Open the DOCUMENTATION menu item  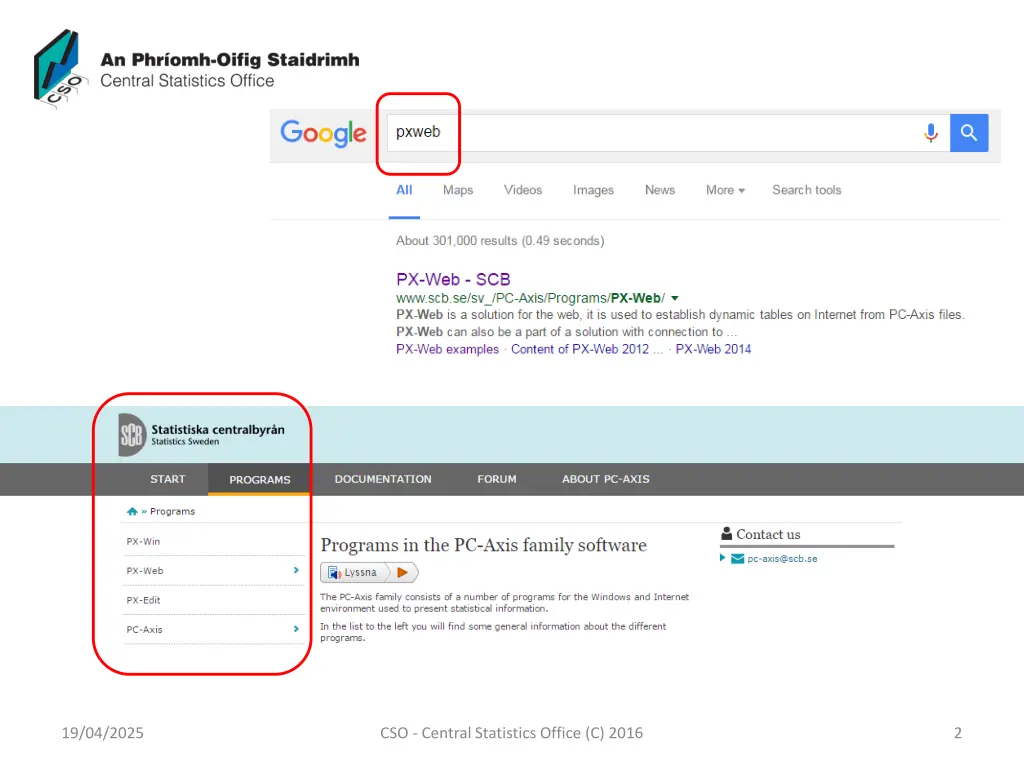[383, 479]
